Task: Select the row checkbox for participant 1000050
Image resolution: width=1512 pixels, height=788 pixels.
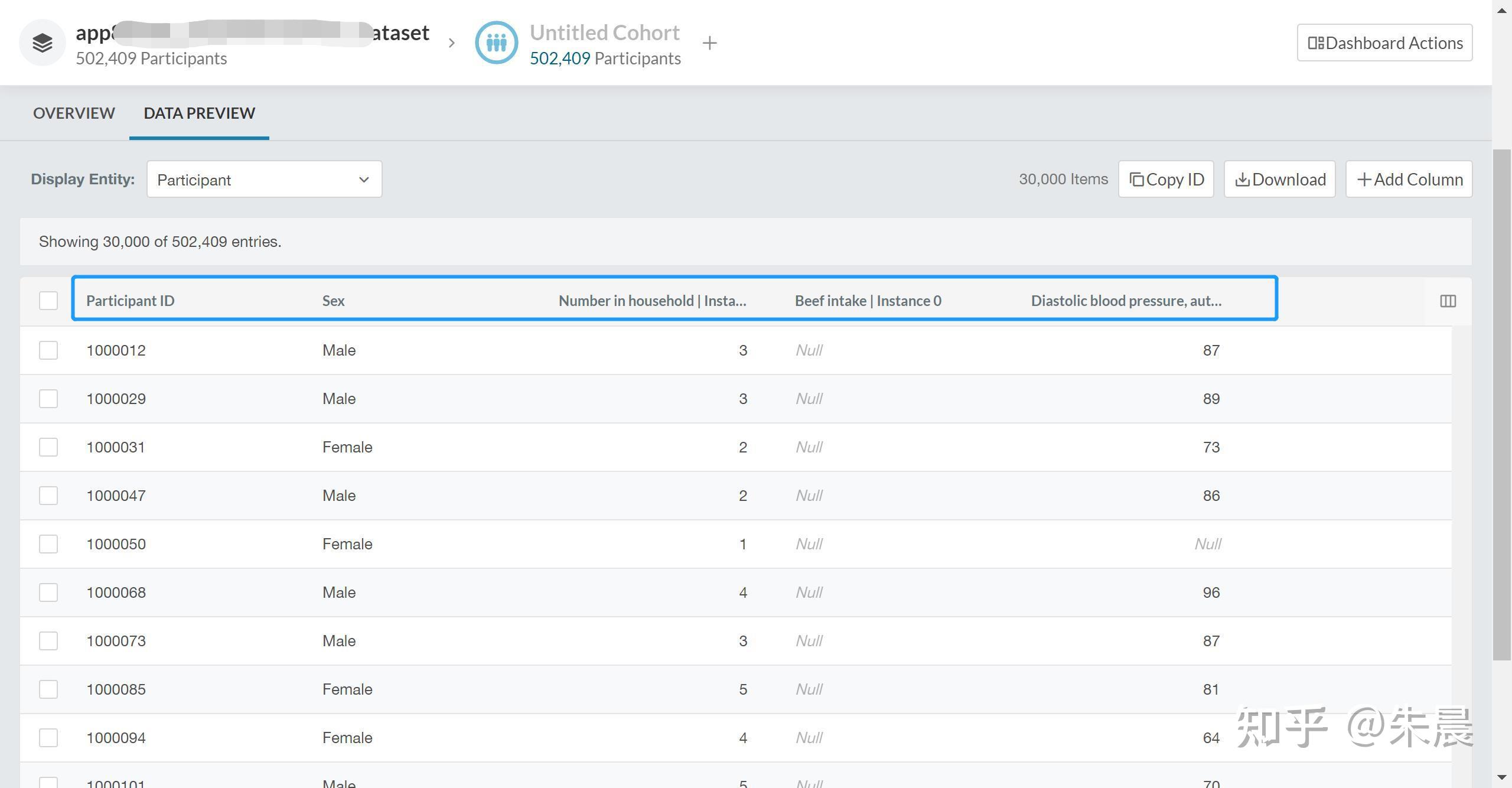Action: (48, 544)
